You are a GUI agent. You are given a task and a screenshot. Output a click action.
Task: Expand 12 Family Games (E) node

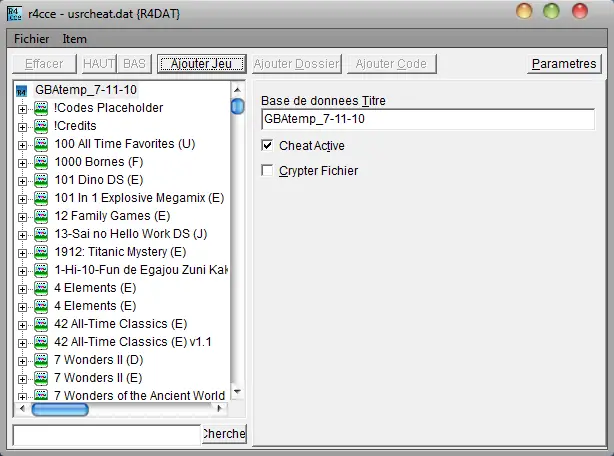point(22,217)
